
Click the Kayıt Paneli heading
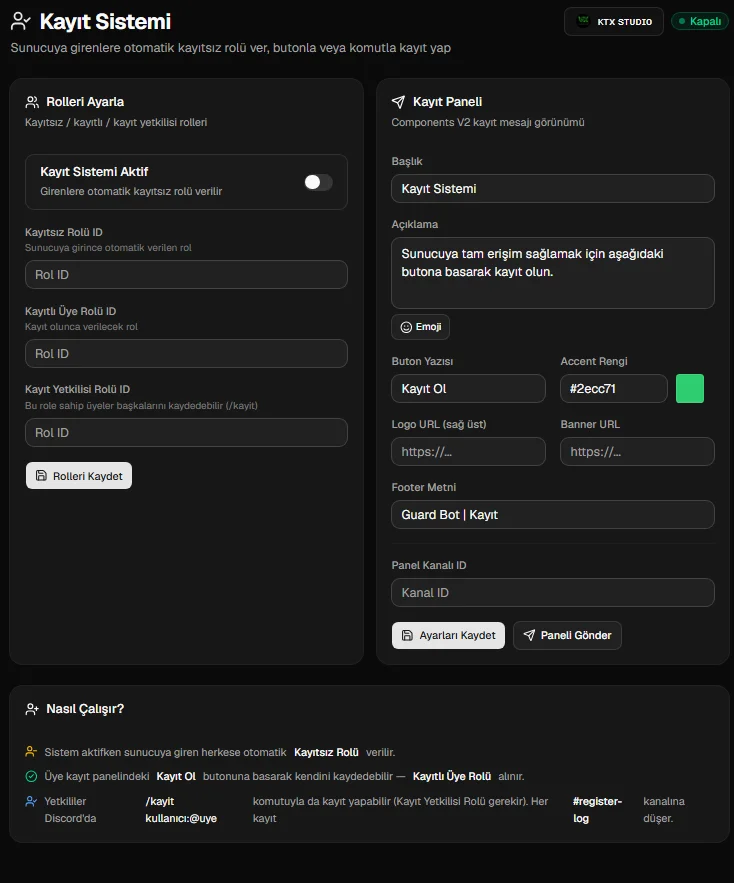(448, 102)
